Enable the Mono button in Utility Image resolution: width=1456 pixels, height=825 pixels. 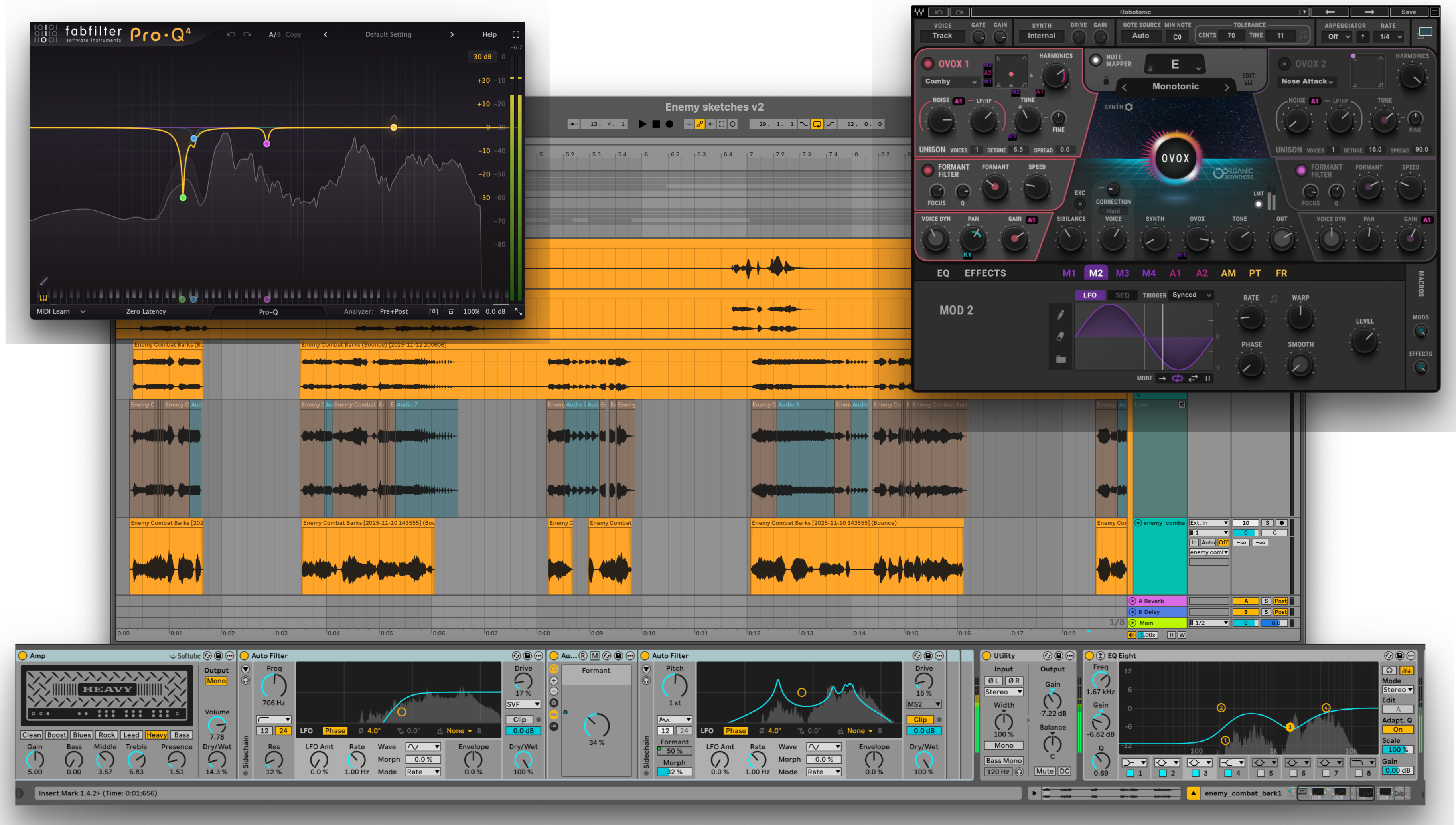click(x=1004, y=746)
